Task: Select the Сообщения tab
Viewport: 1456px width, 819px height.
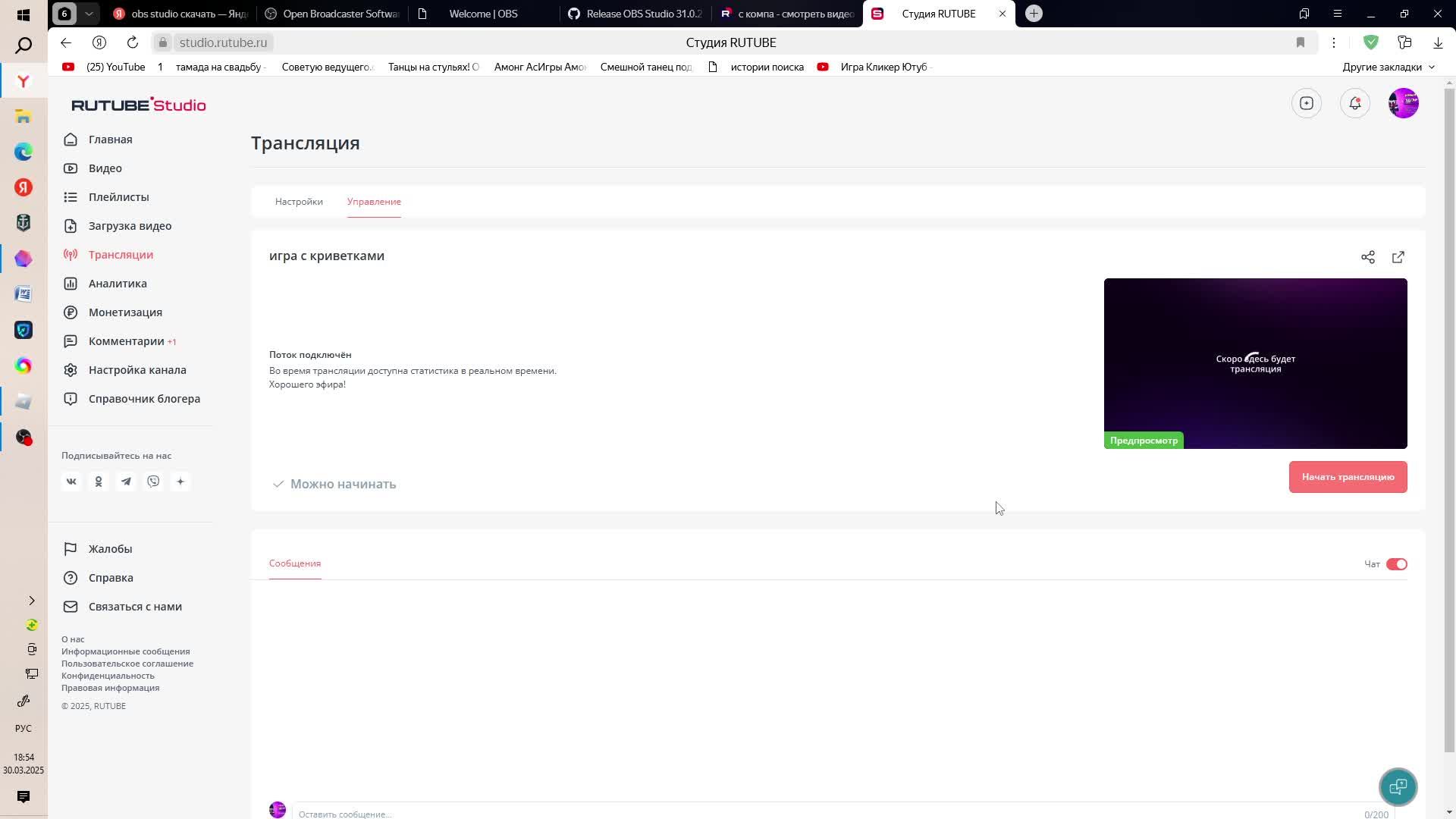Action: 295,563
